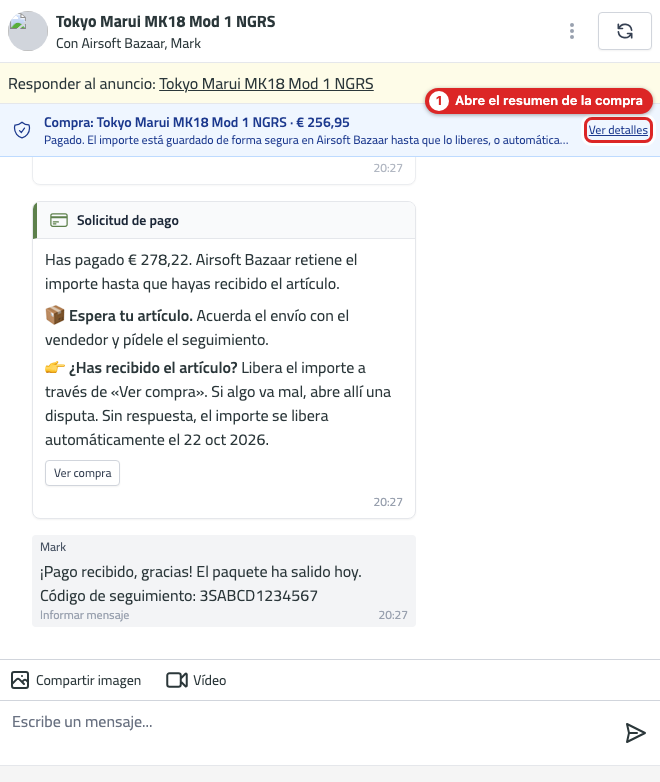Click the Compartir imagen picture icon
The width and height of the screenshot is (660, 782).
(20, 680)
